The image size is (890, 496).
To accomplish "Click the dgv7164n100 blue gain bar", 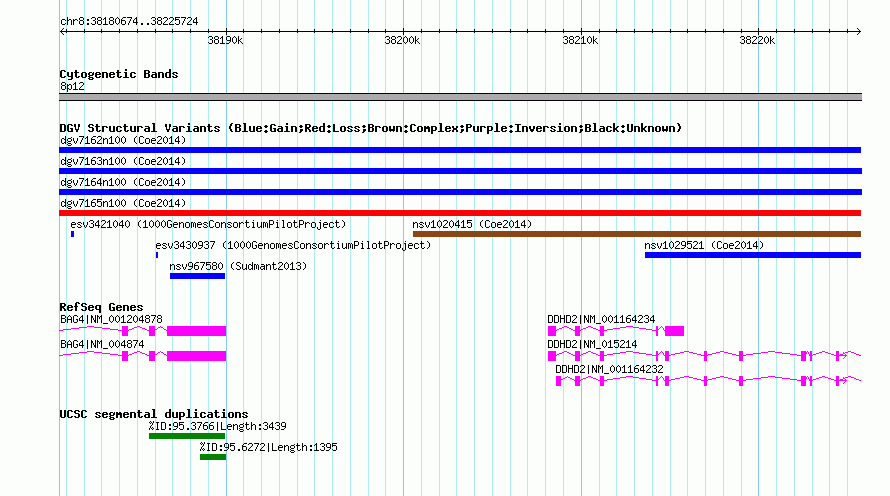I will point(460,192).
